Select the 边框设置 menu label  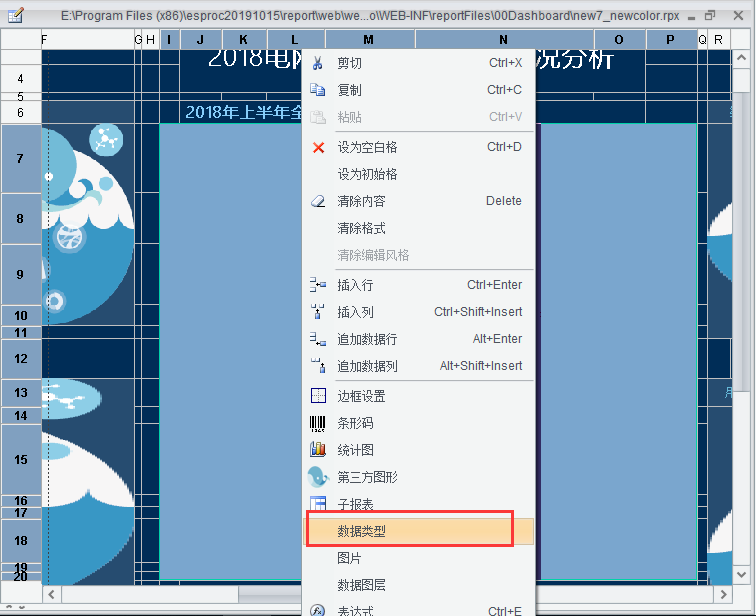coord(361,396)
